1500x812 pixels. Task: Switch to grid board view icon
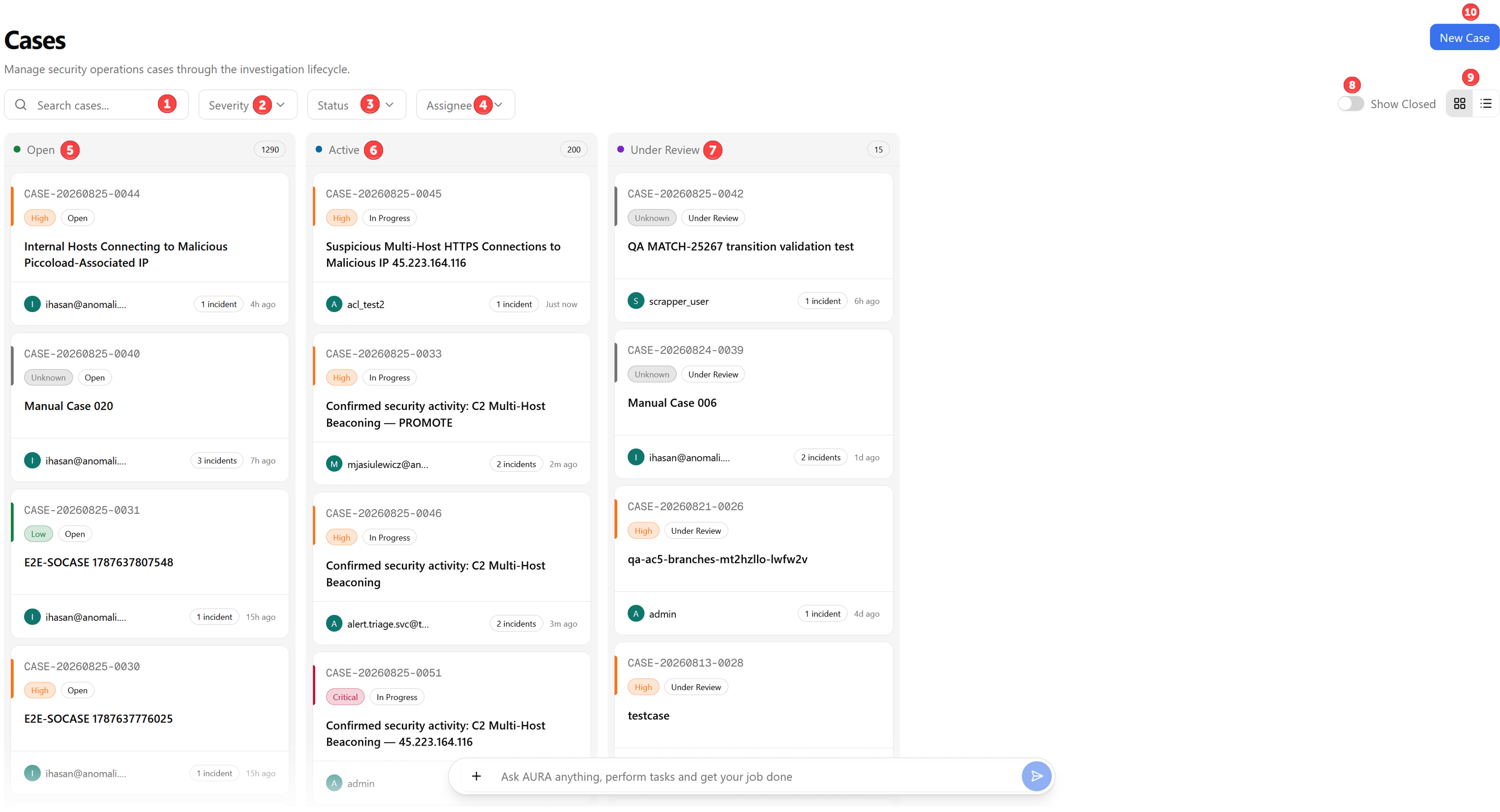1459,104
